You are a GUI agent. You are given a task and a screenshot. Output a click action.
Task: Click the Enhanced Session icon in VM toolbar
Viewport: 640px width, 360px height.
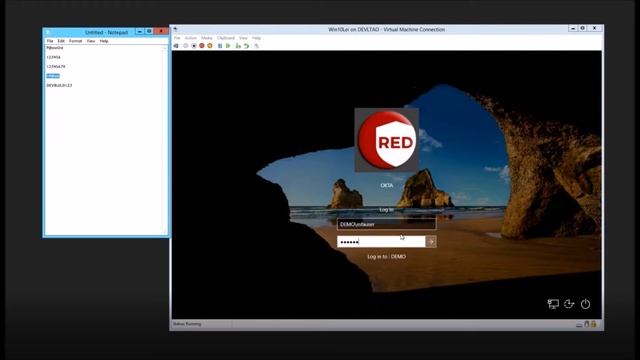(x=257, y=46)
